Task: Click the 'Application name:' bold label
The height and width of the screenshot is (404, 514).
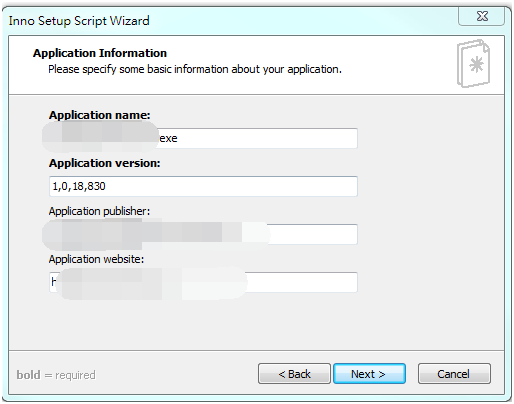Action: pos(100,115)
